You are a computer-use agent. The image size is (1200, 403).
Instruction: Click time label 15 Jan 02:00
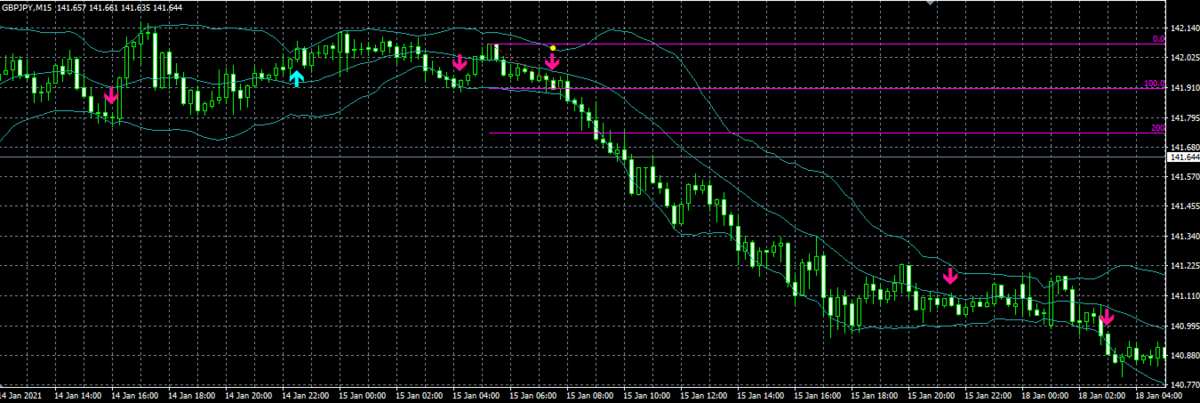(420, 396)
